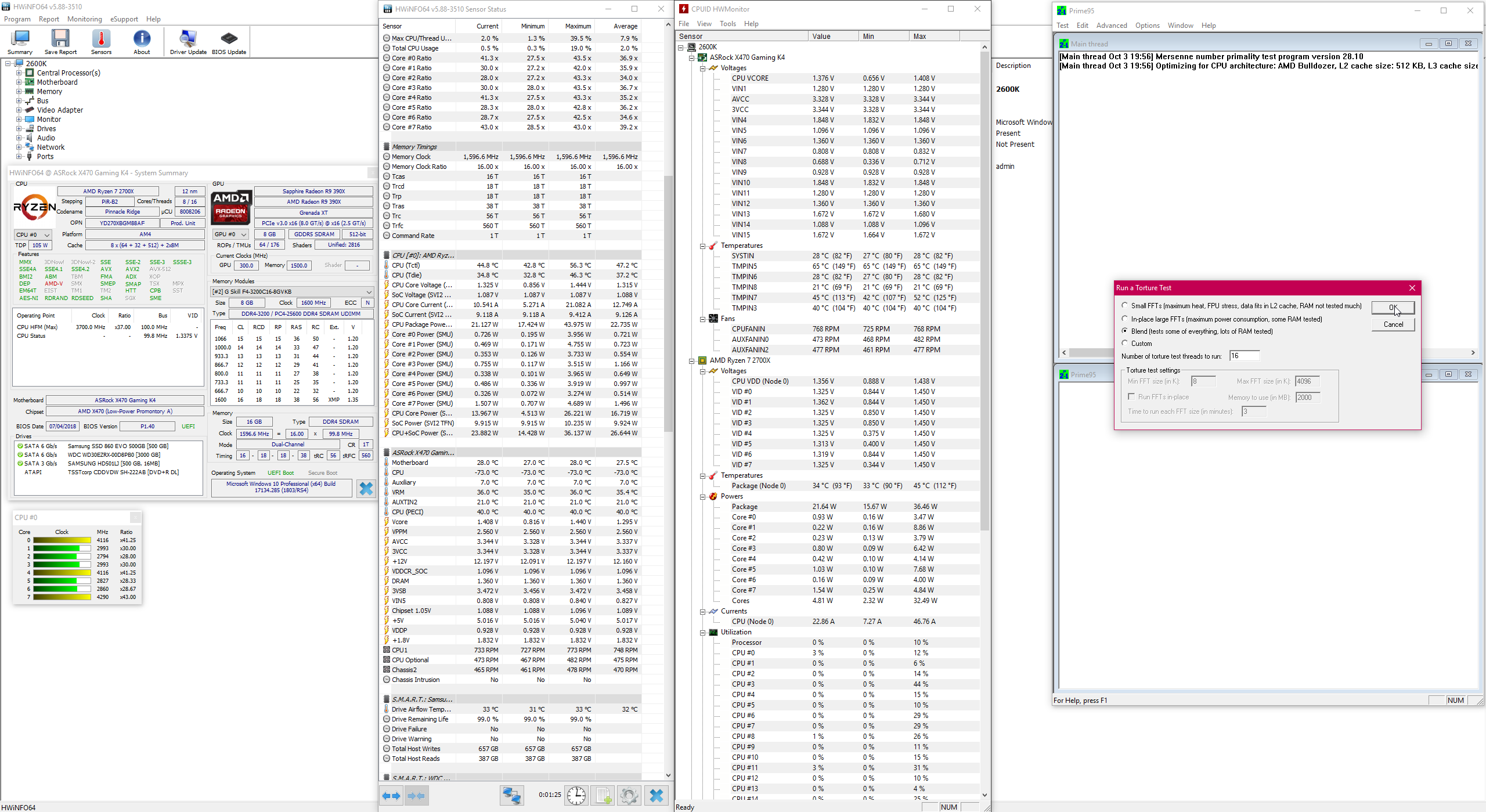This screenshot has height=812, width=1486.
Task: Open sensor settings gear icon
Action: (x=629, y=795)
